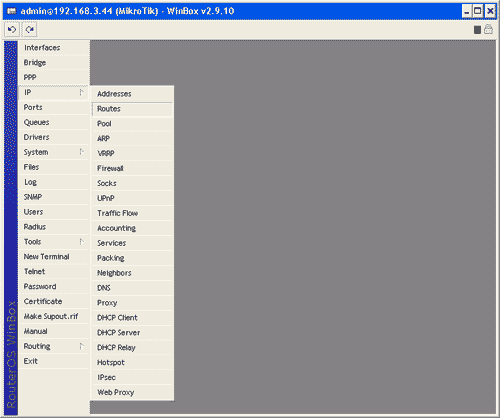Open DNS settings from the IP submenu

pyautogui.click(x=132, y=288)
